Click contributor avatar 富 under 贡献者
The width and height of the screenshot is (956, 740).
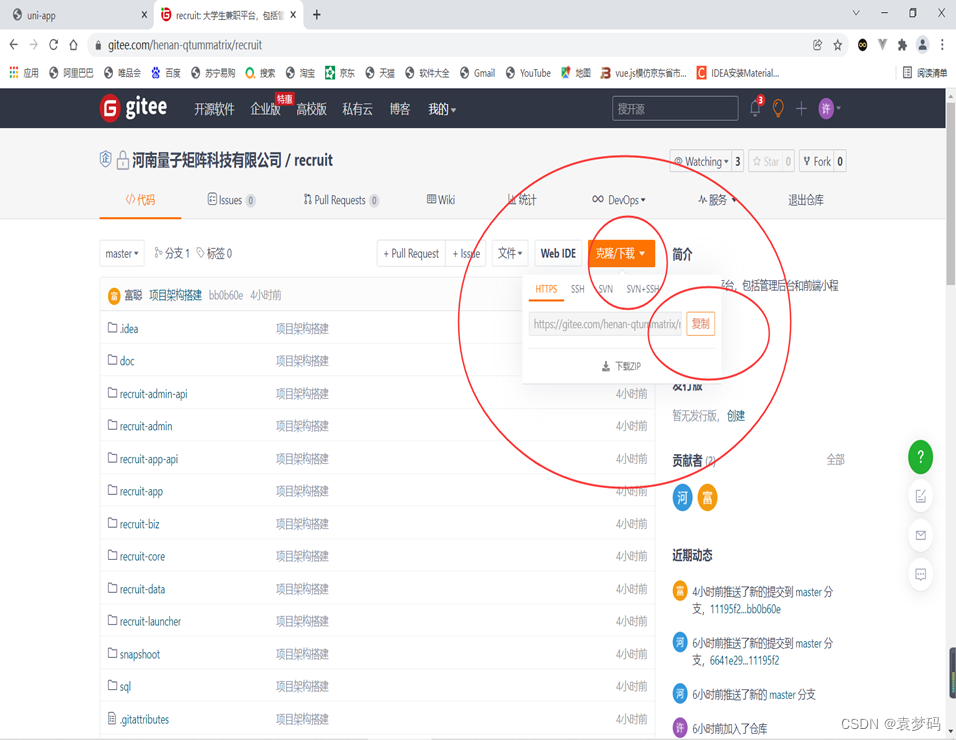[x=707, y=497]
